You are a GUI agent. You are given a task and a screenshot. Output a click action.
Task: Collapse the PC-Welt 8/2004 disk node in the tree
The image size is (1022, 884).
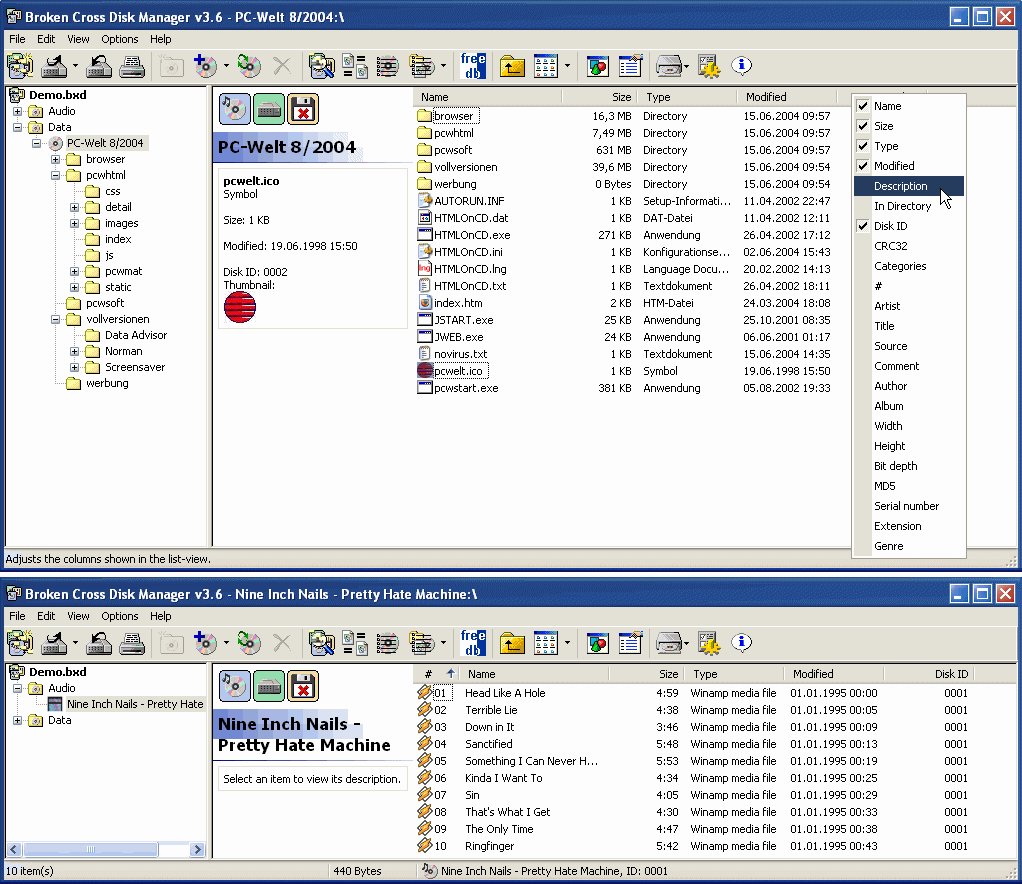[x=36, y=143]
